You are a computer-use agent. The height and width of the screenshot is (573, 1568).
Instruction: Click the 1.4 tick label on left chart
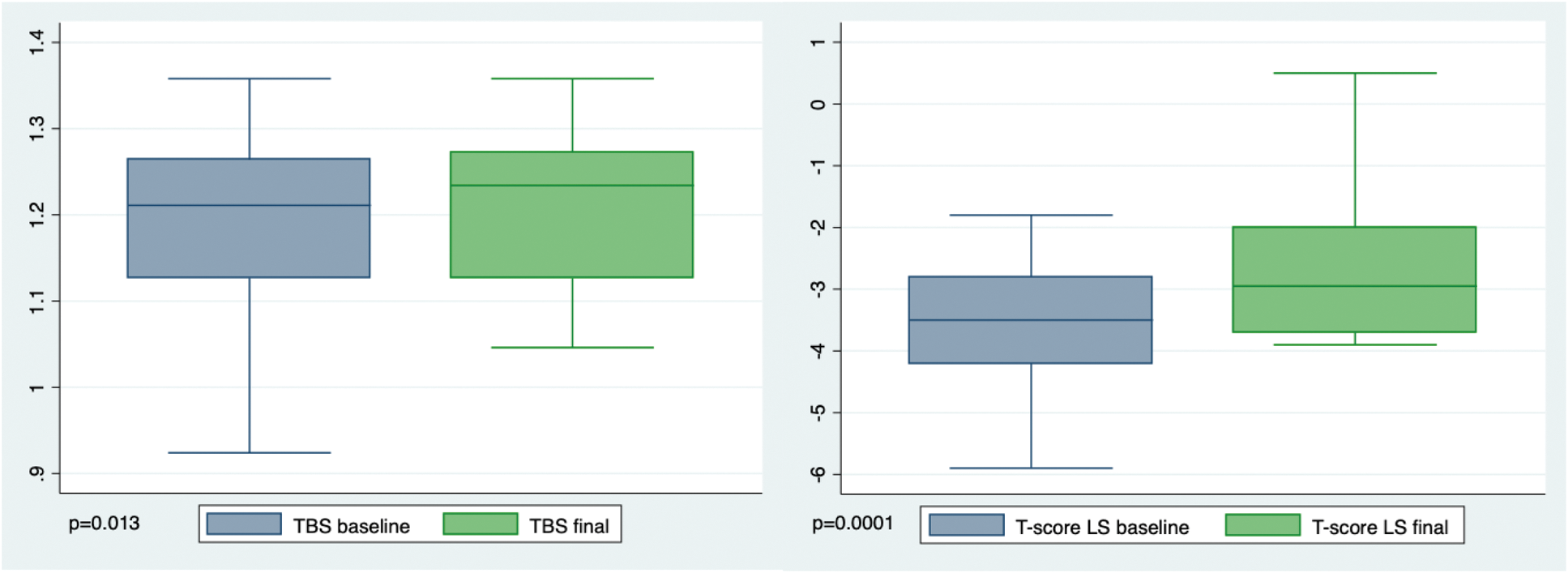tap(36, 42)
